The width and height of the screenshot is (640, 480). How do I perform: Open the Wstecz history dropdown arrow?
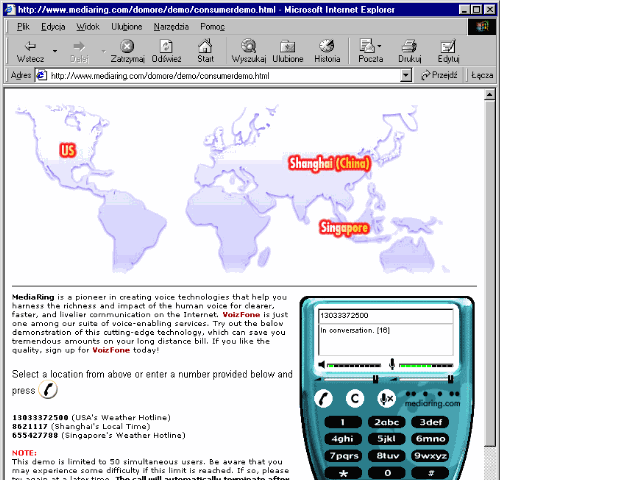tap(55, 51)
